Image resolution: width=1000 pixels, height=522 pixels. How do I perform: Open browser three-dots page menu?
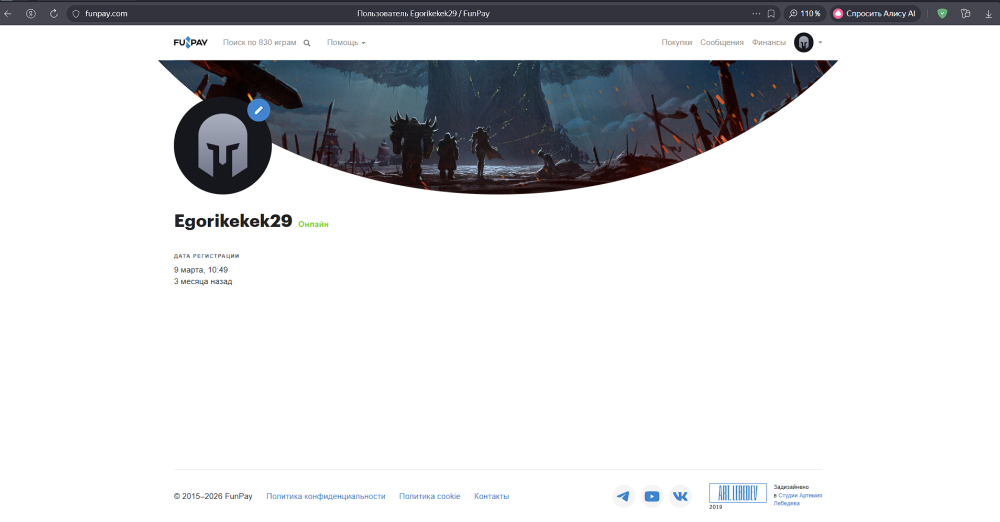pyautogui.click(x=756, y=13)
